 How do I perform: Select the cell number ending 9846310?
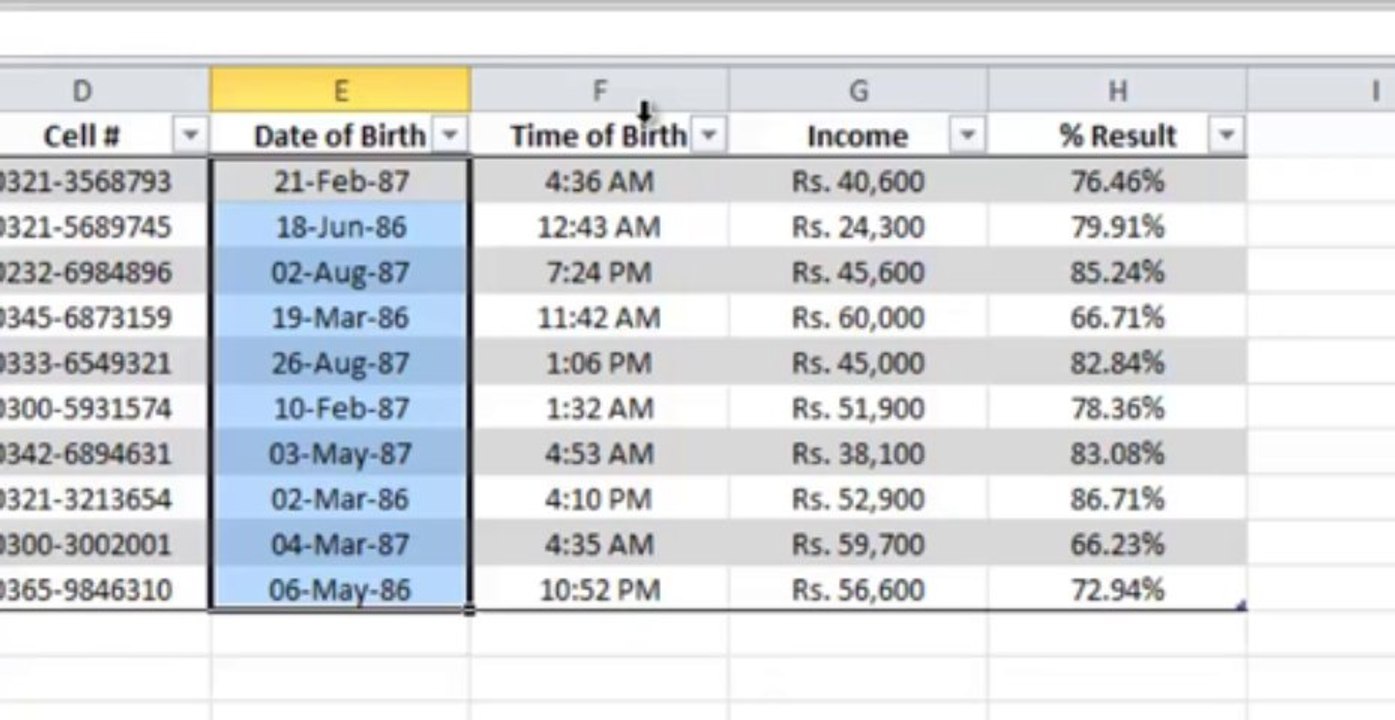coord(104,590)
